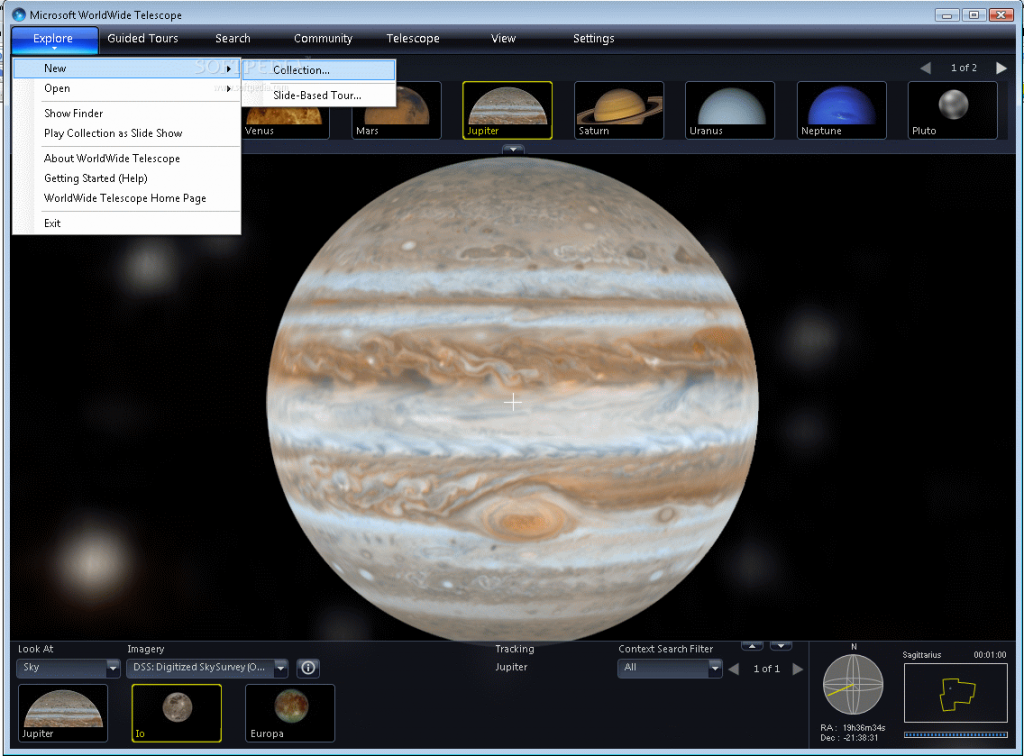Select the Europa thumbnail
The width and height of the screenshot is (1024, 756).
coord(290,714)
